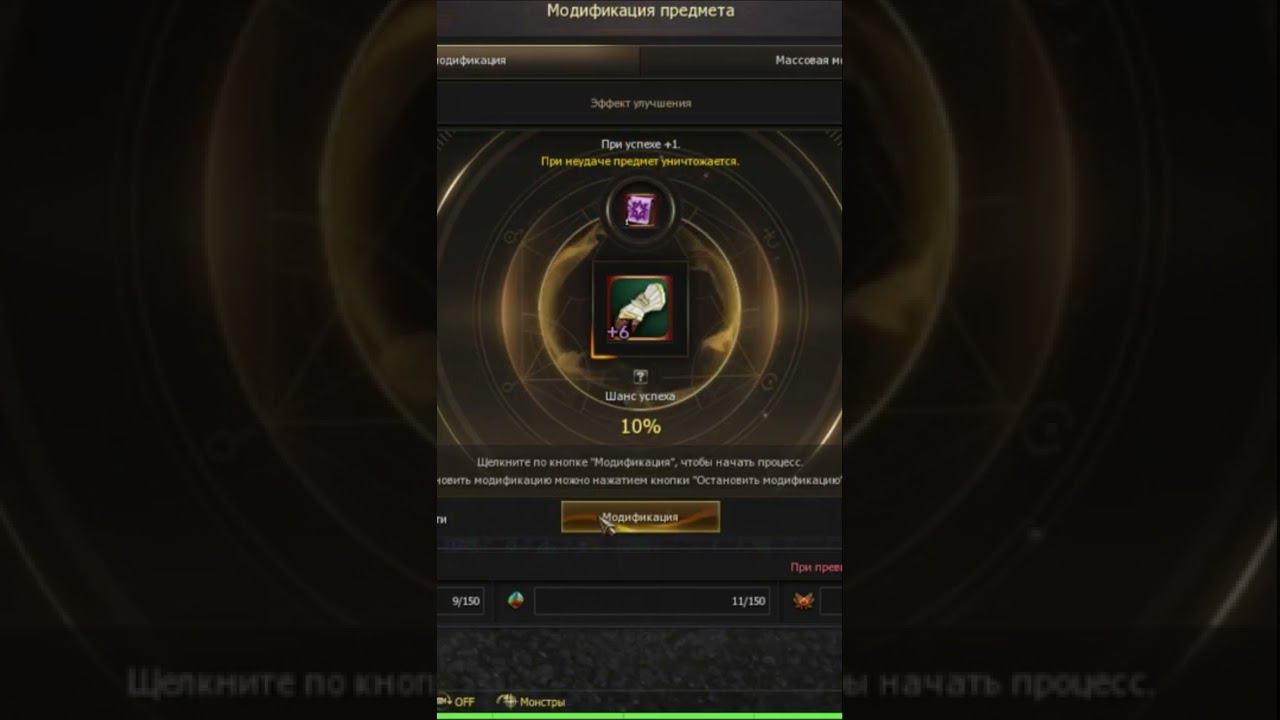Click the 10% success chance value
This screenshot has height=720, width=1280.
click(x=640, y=426)
